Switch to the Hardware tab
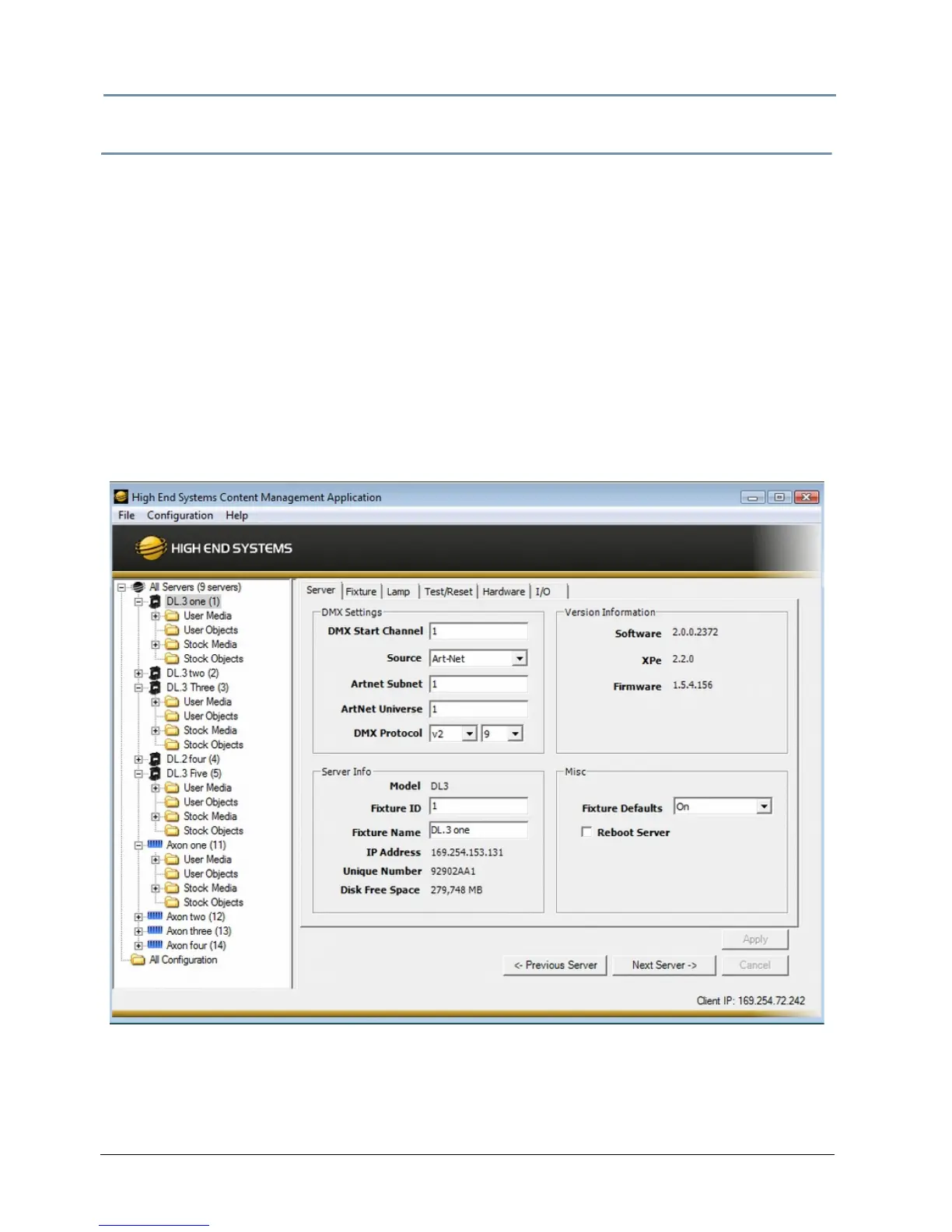This screenshot has height=1232, width=952. pos(504,592)
